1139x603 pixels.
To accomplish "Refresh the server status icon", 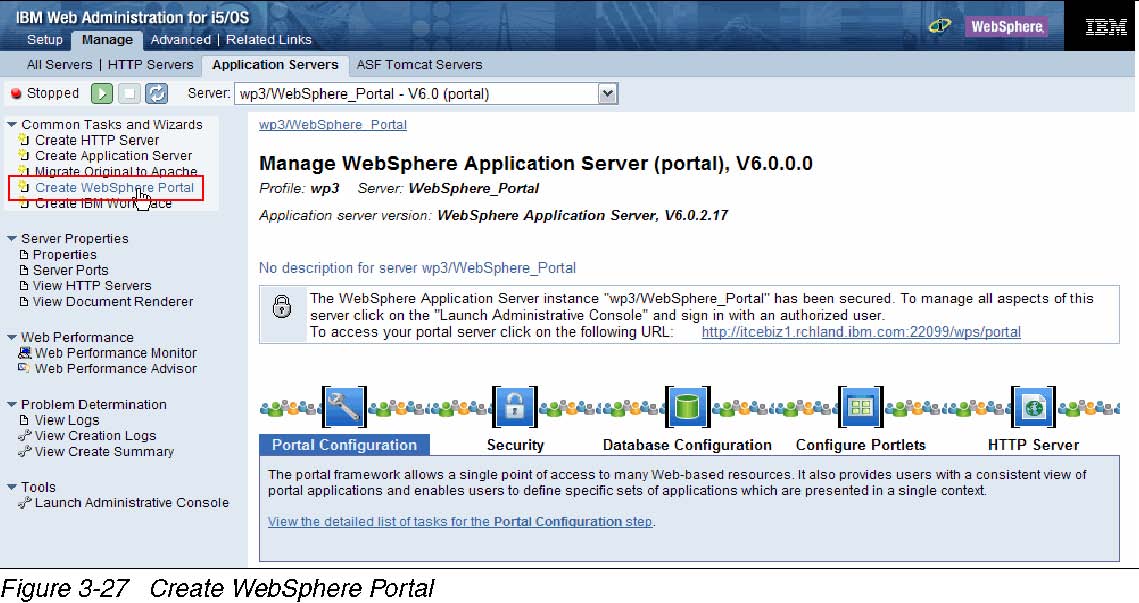I will 157,94.
